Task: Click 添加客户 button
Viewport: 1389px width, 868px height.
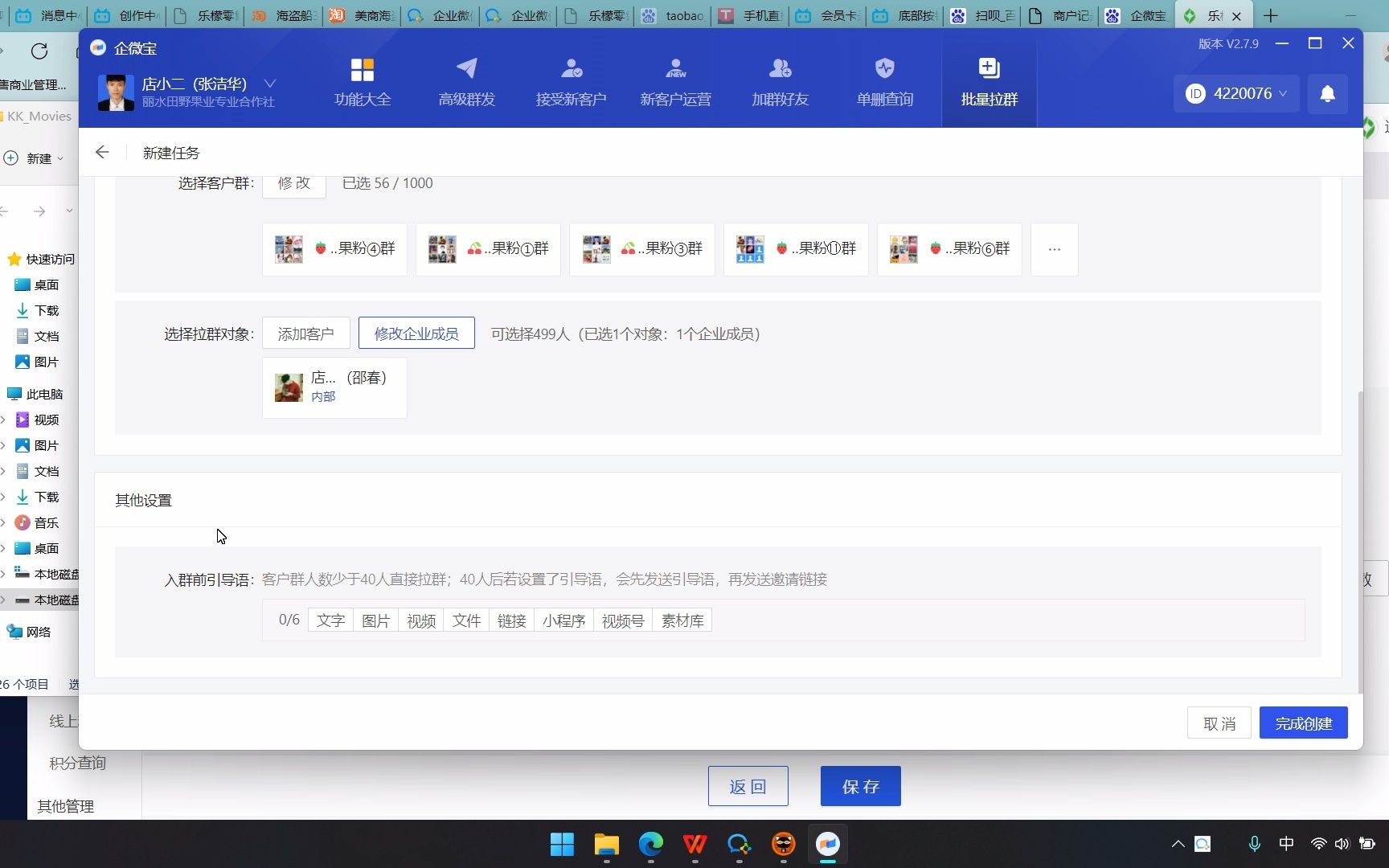Action: point(305,334)
